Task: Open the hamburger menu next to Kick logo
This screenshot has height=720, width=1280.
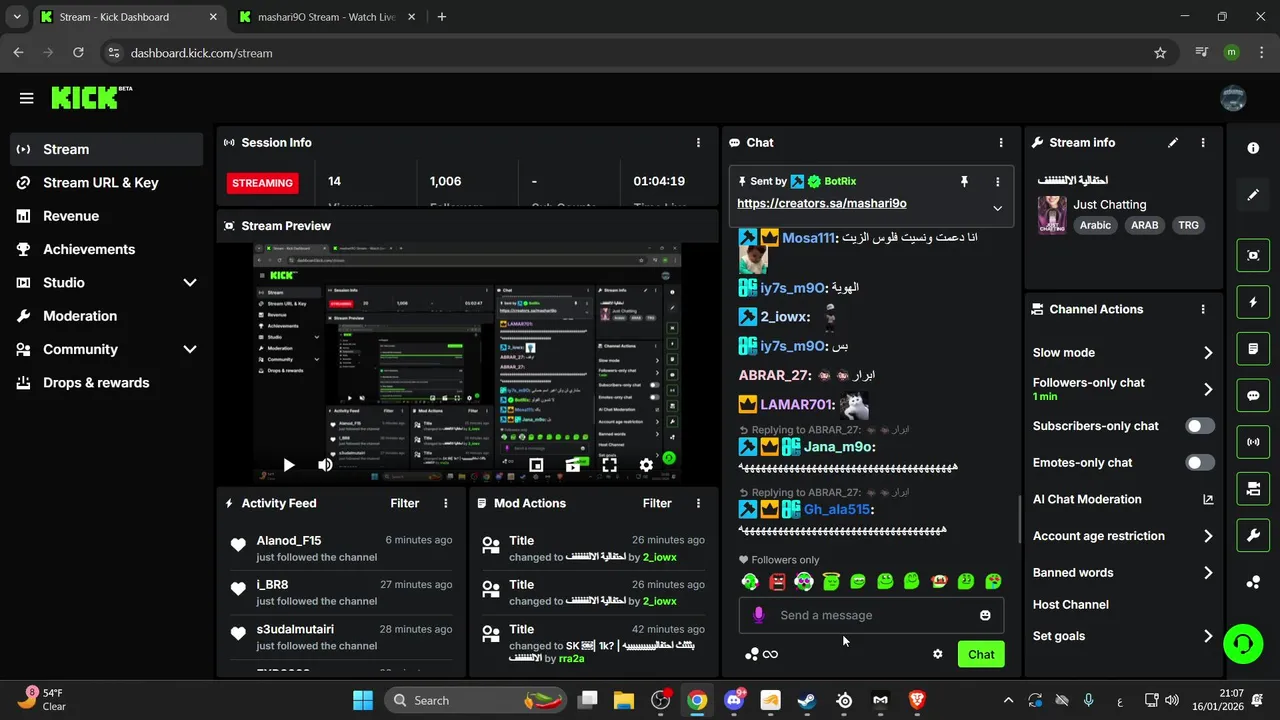Action: coord(26,98)
